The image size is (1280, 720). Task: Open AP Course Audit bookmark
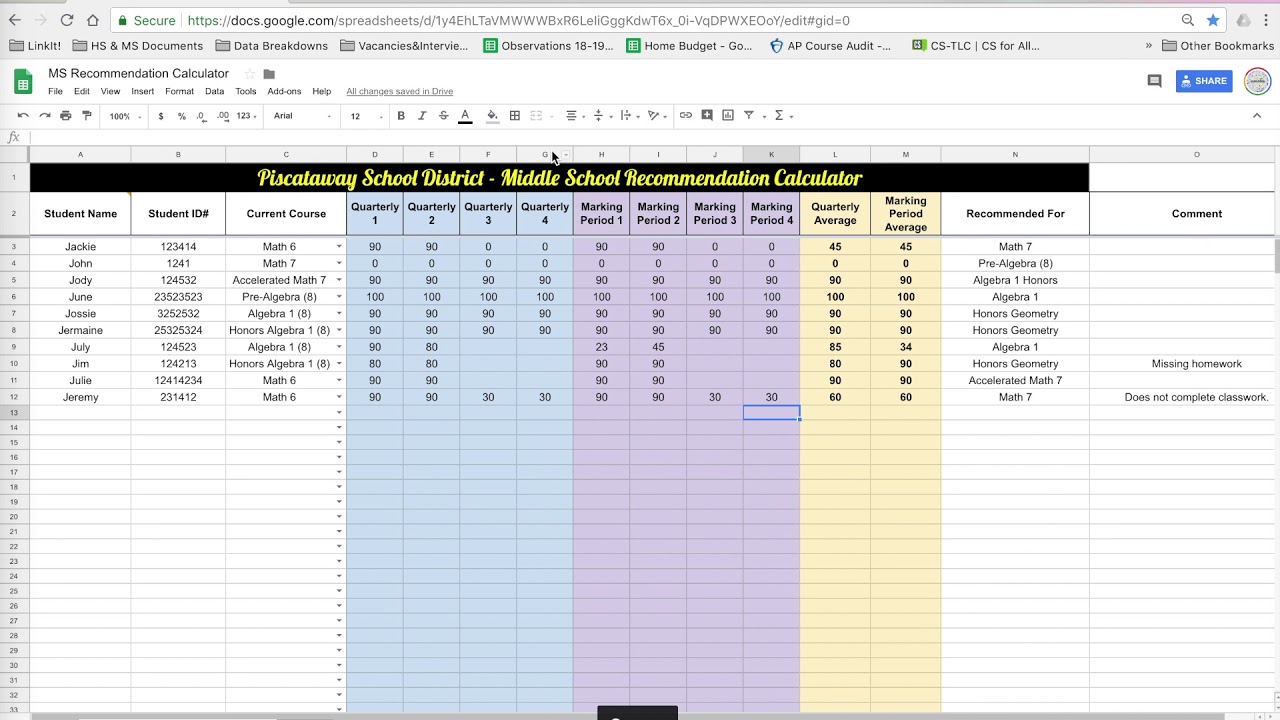click(x=830, y=45)
